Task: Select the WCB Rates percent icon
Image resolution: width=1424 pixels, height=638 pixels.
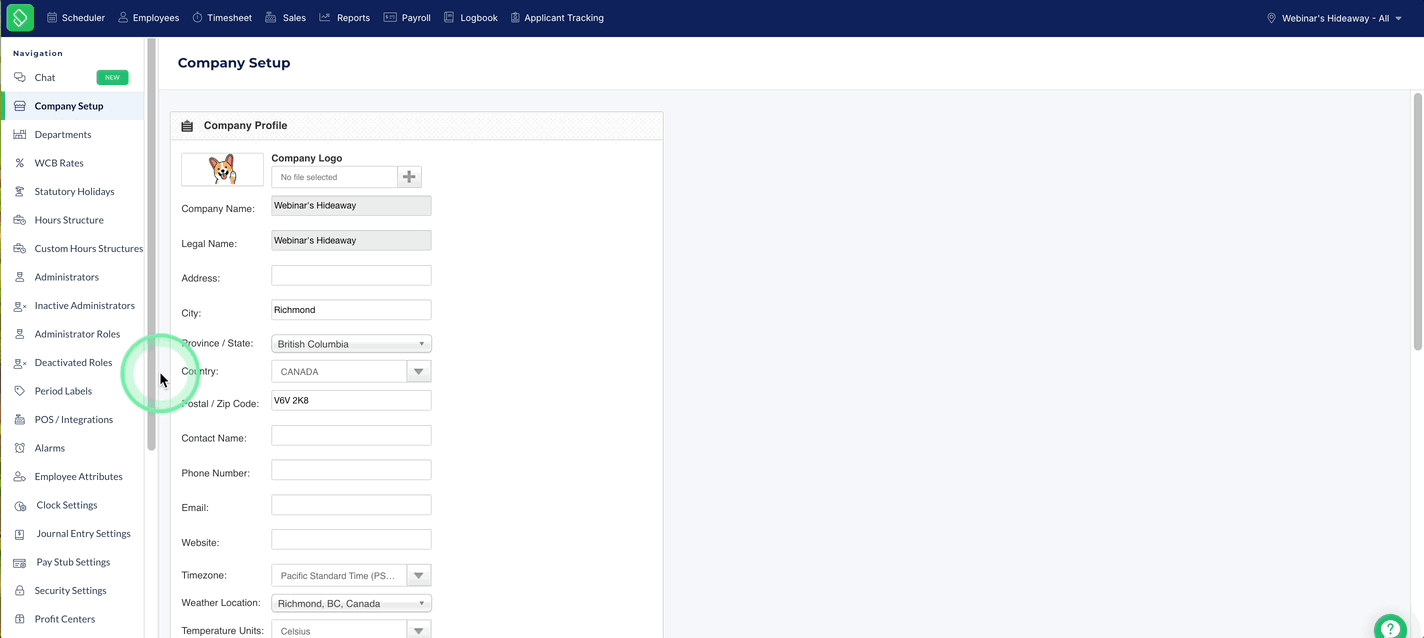Action: coord(19,163)
